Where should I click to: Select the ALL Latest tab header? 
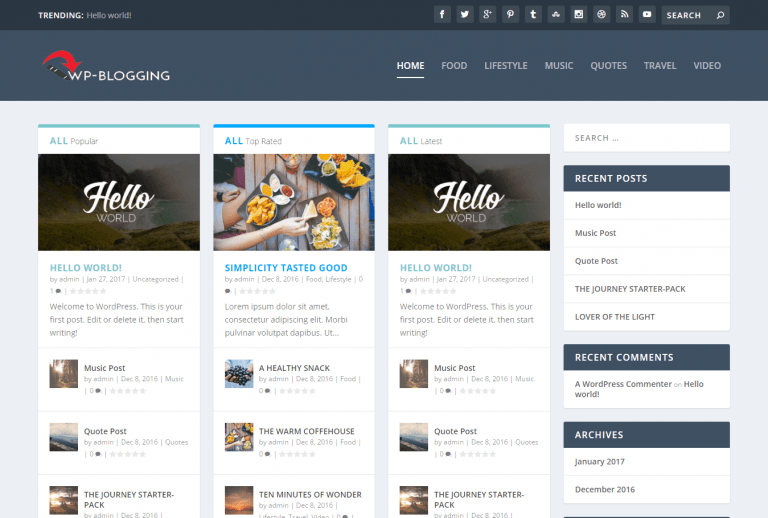(421, 141)
